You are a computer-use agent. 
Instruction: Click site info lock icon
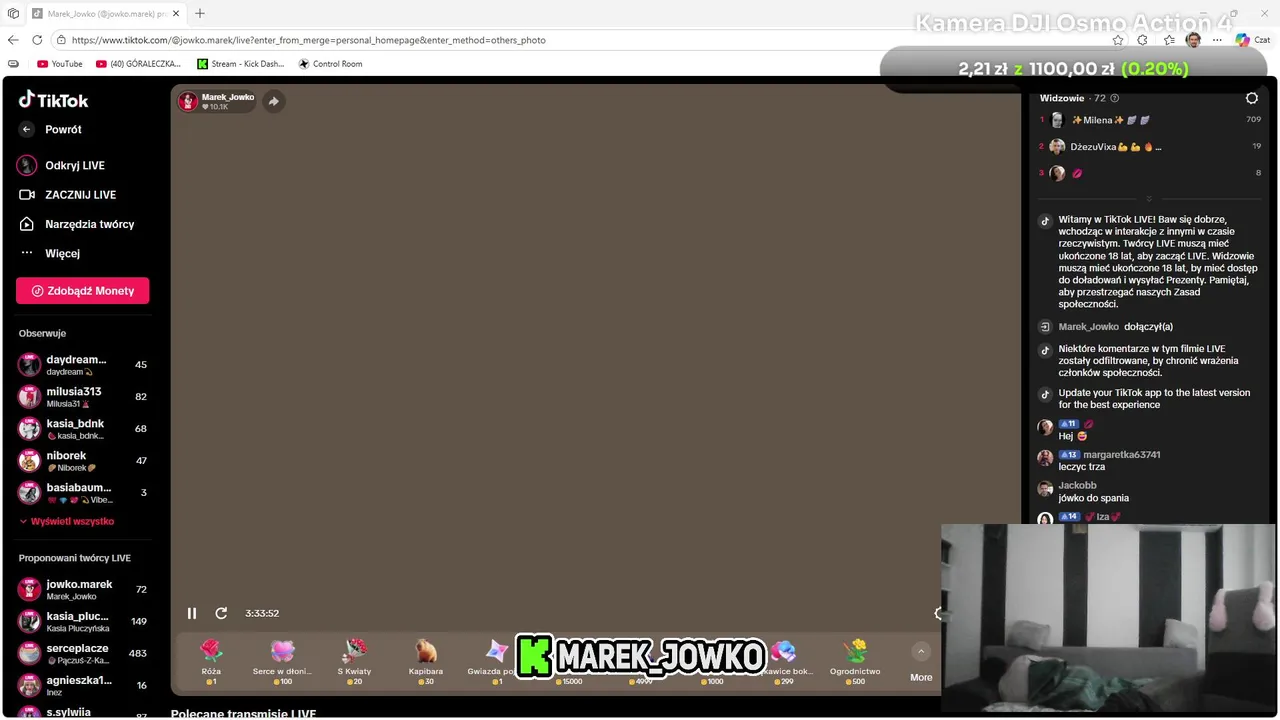click(x=61, y=40)
